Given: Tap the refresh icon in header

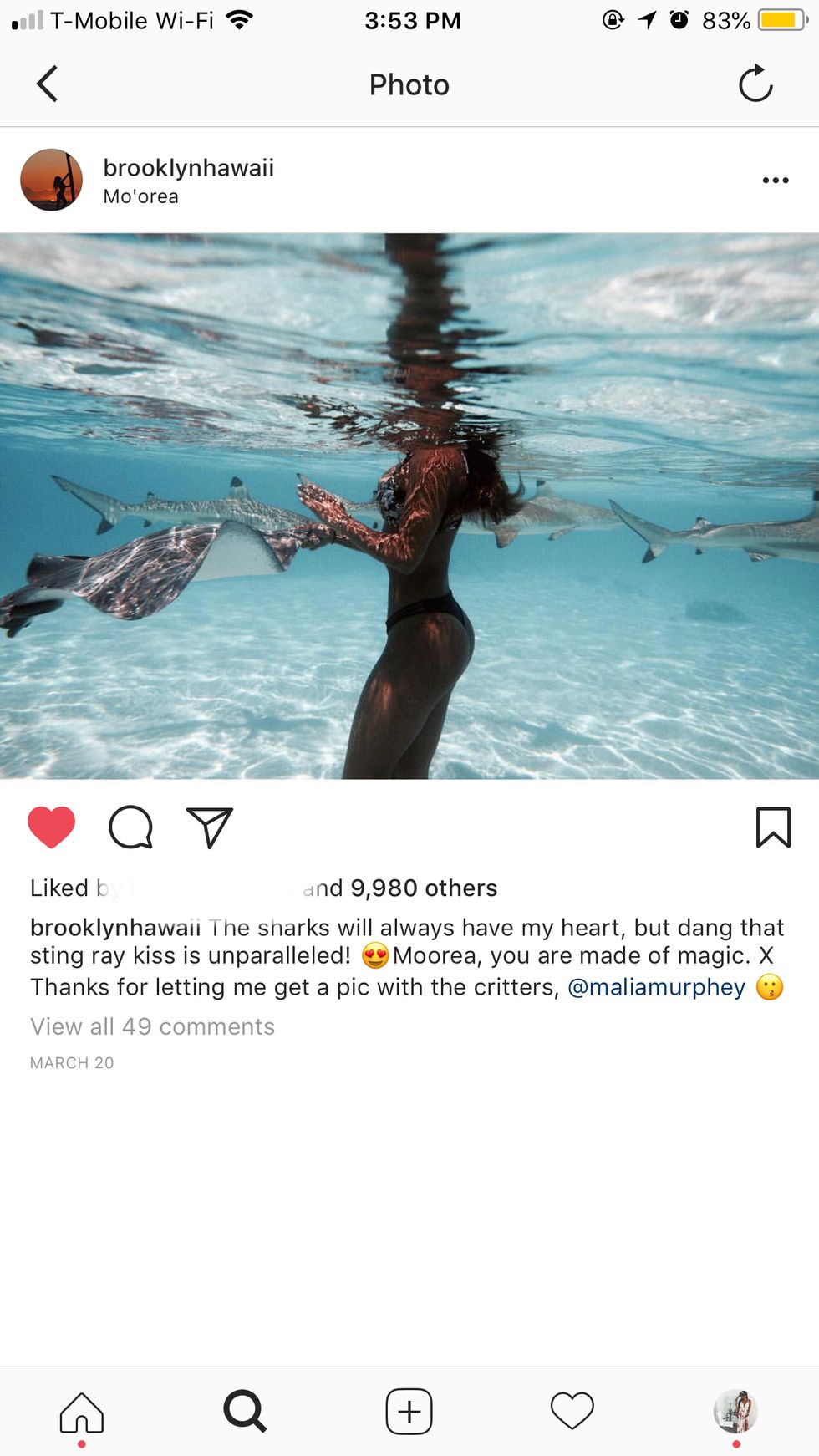Looking at the screenshot, I should [x=755, y=84].
